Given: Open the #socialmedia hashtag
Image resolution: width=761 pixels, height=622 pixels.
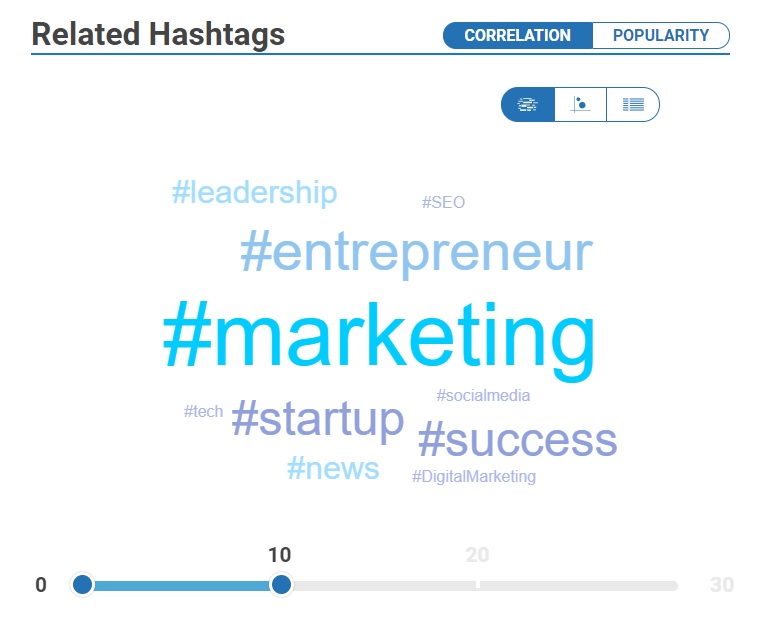Looking at the screenshot, I should click(x=483, y=396).
